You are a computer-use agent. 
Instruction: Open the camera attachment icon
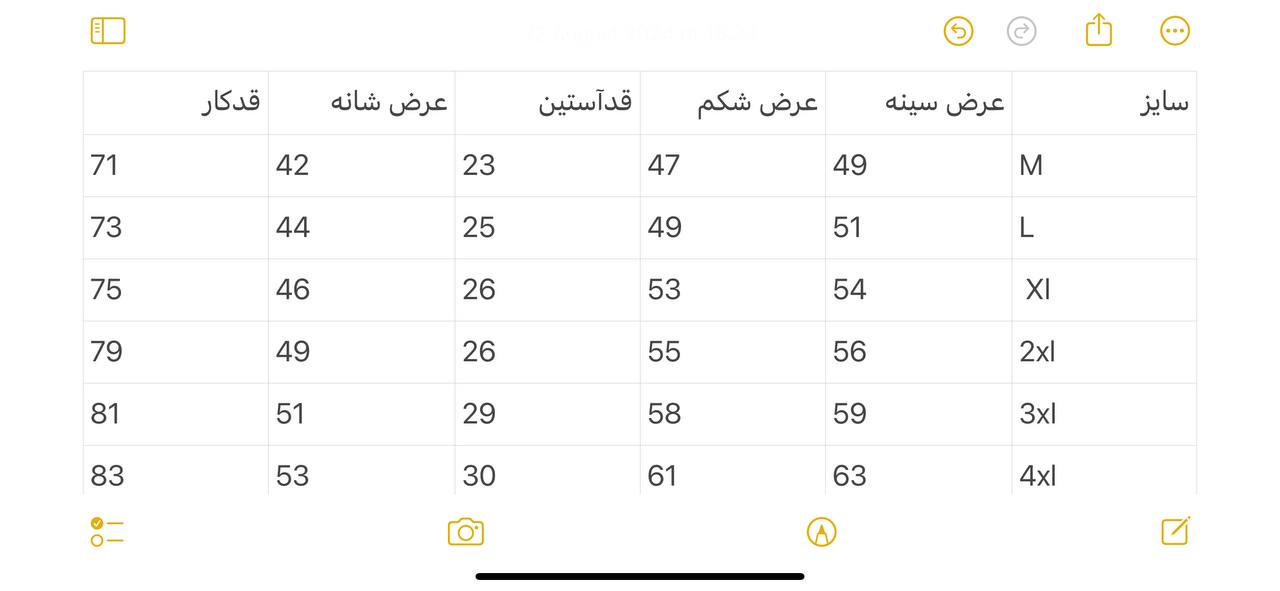pyautogui.click(x=466, y=531)
